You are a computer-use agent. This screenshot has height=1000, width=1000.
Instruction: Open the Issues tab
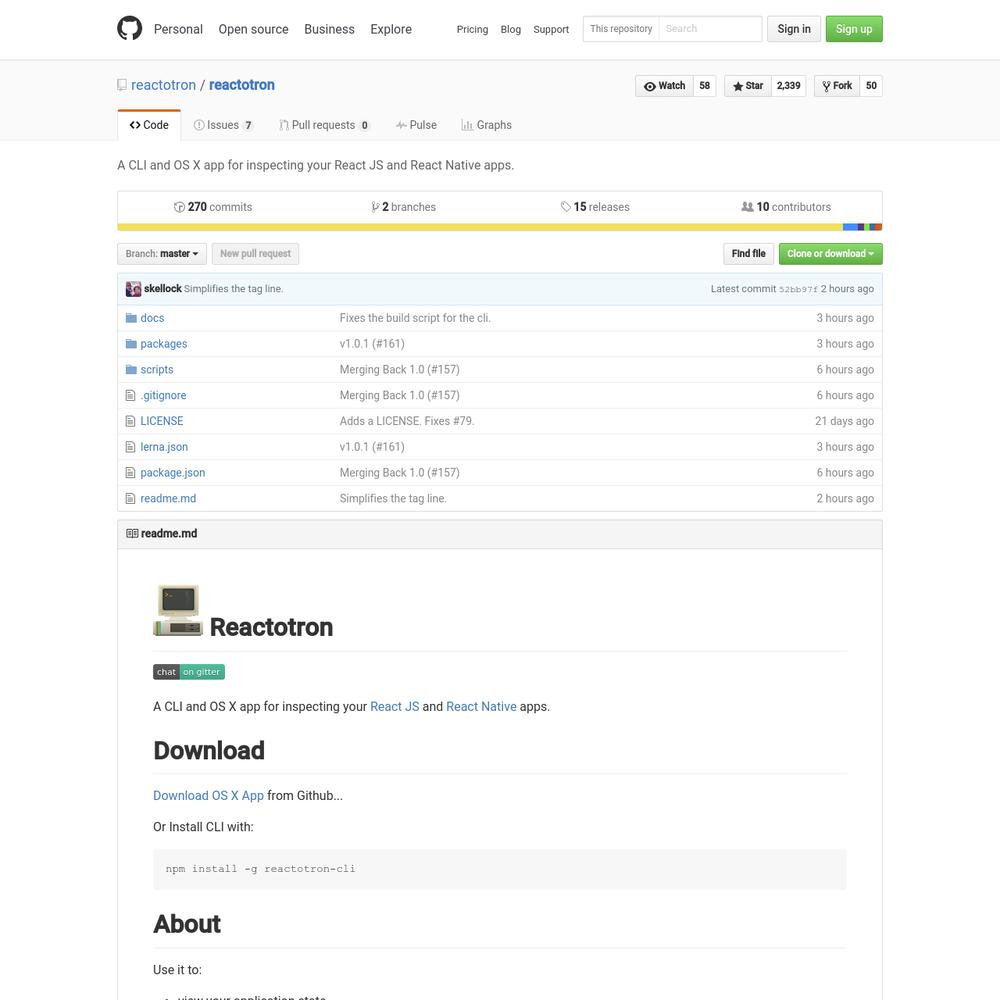223,125
